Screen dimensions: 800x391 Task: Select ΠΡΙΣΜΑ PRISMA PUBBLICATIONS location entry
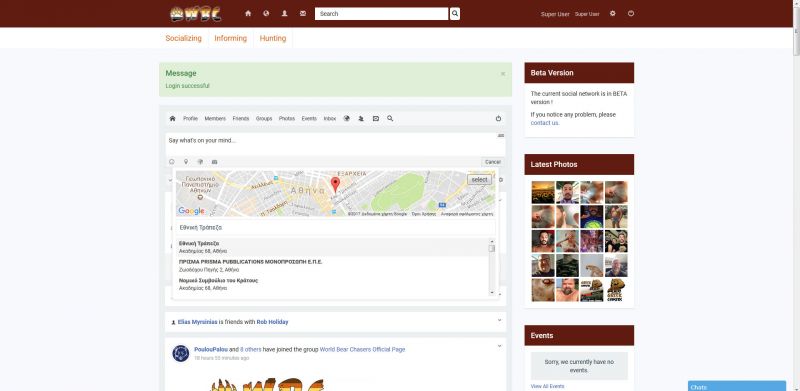pos(332,265)
